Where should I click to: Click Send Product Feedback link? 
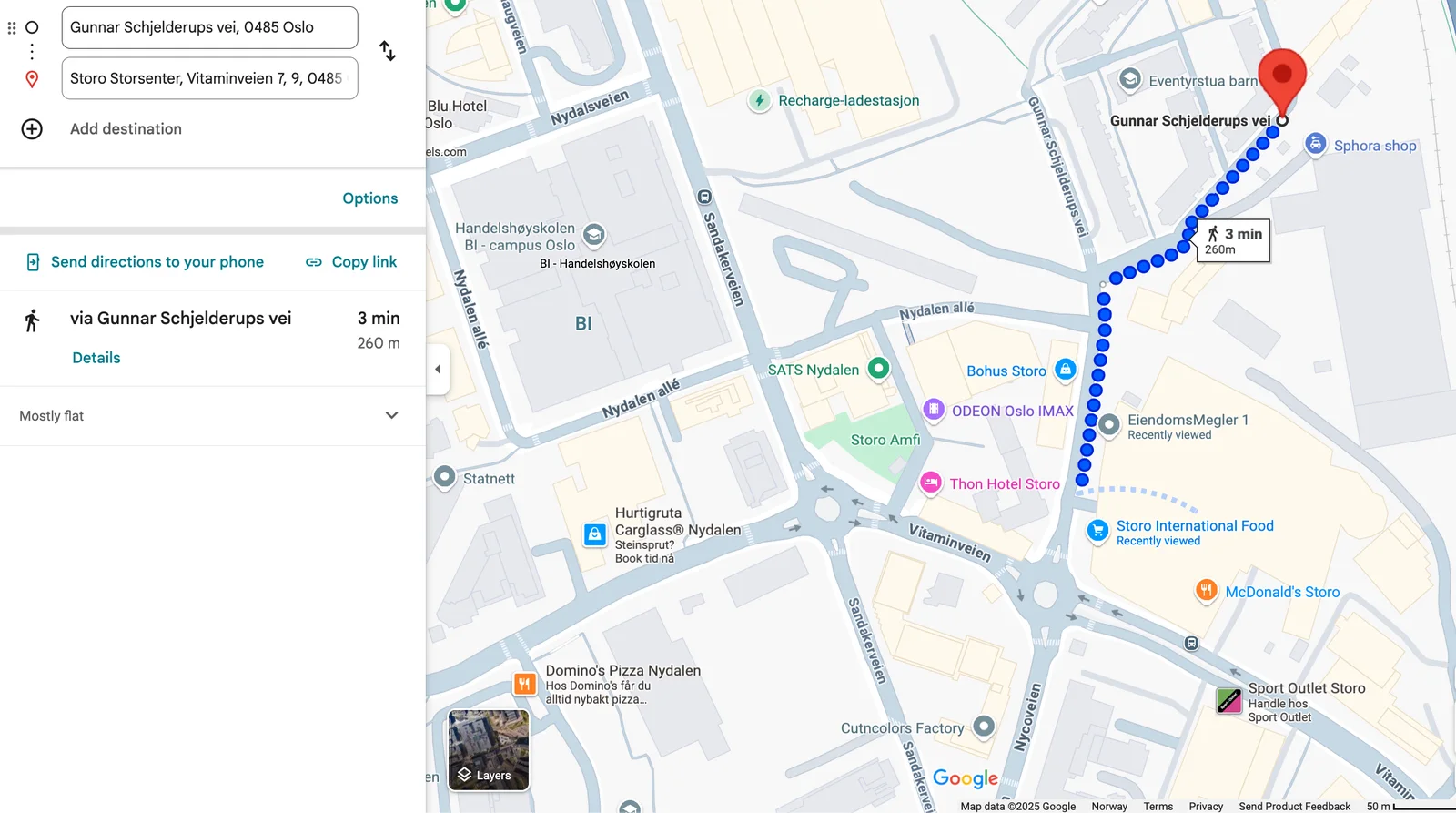(1294, 807)
